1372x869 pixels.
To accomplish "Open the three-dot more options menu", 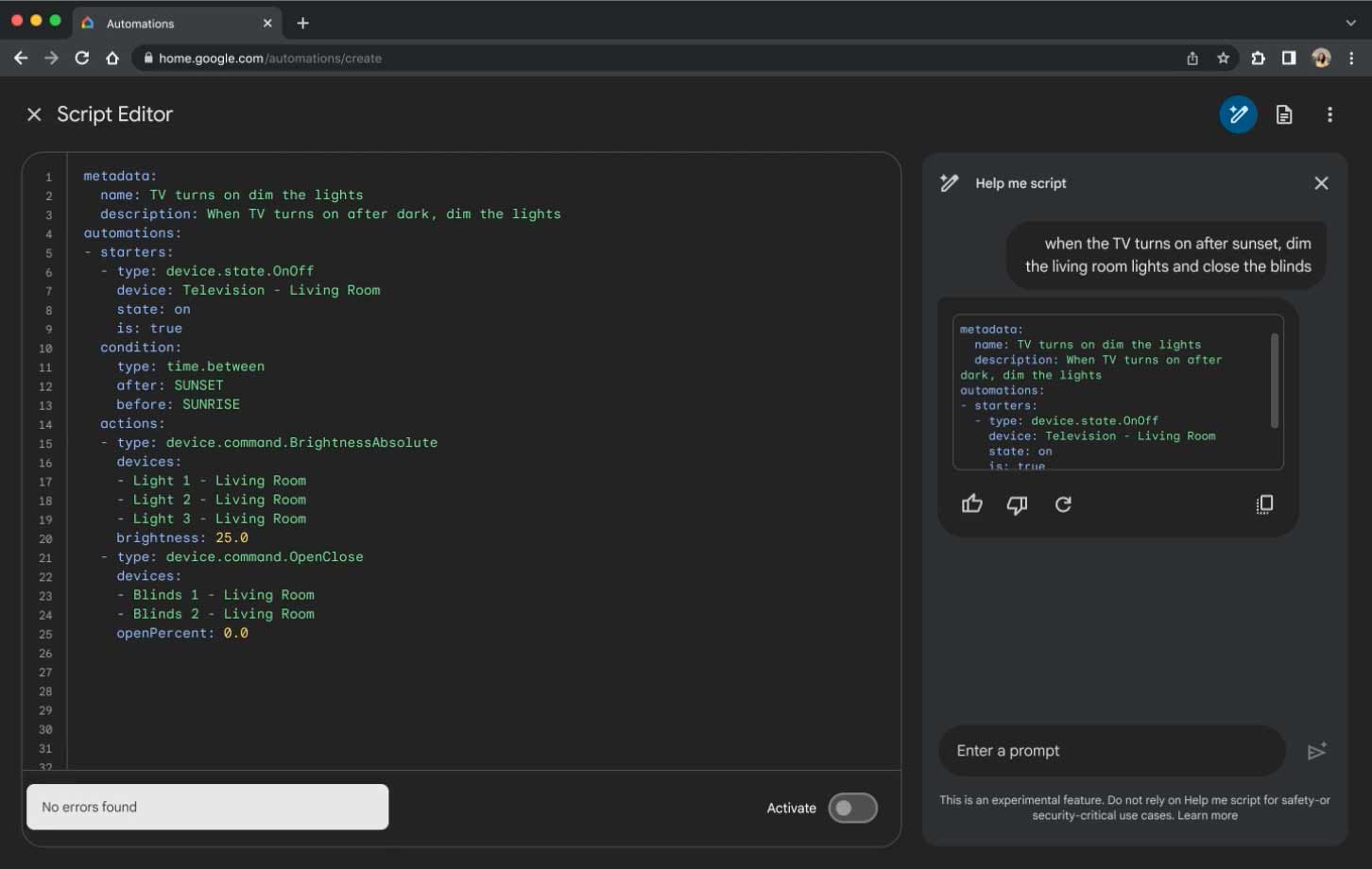I will pos(1329,115).
